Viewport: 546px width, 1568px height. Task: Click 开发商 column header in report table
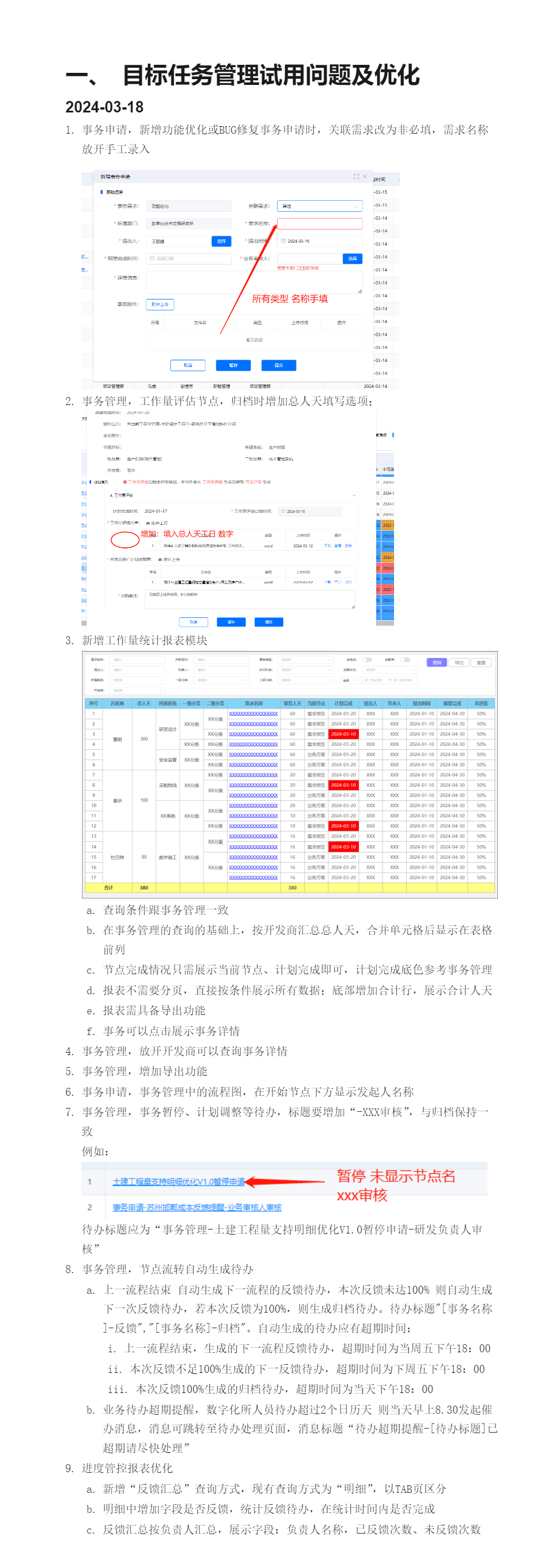[x=117, y=703]
